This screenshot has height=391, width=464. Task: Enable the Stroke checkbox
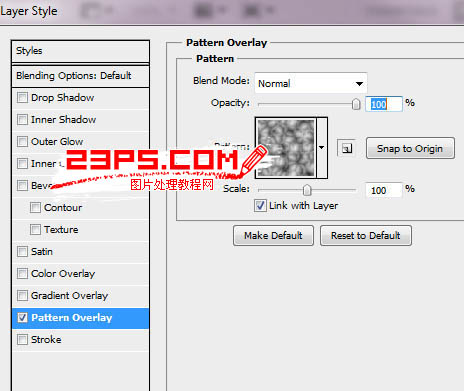pos(22,340)
